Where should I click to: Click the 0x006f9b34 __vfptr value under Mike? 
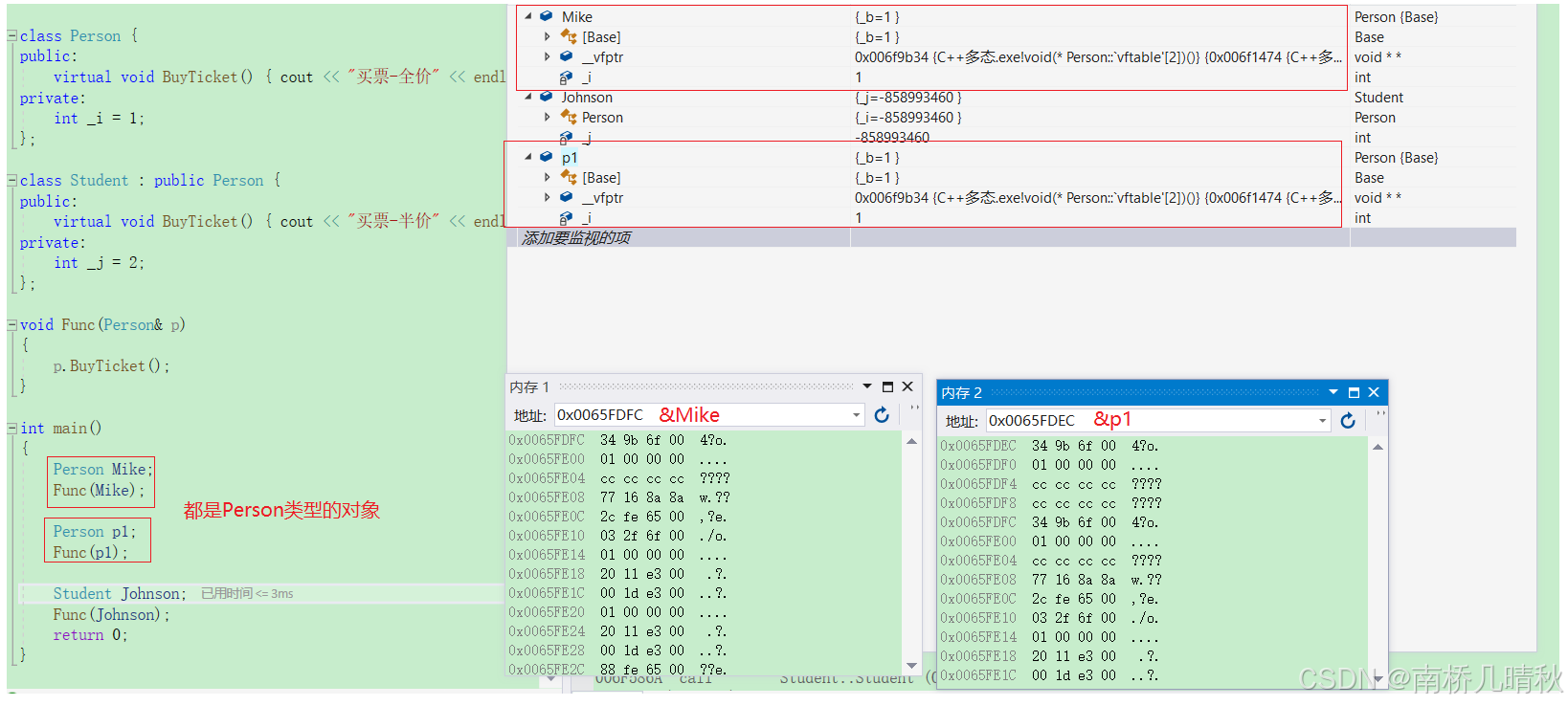click(x=1098, y=56)
